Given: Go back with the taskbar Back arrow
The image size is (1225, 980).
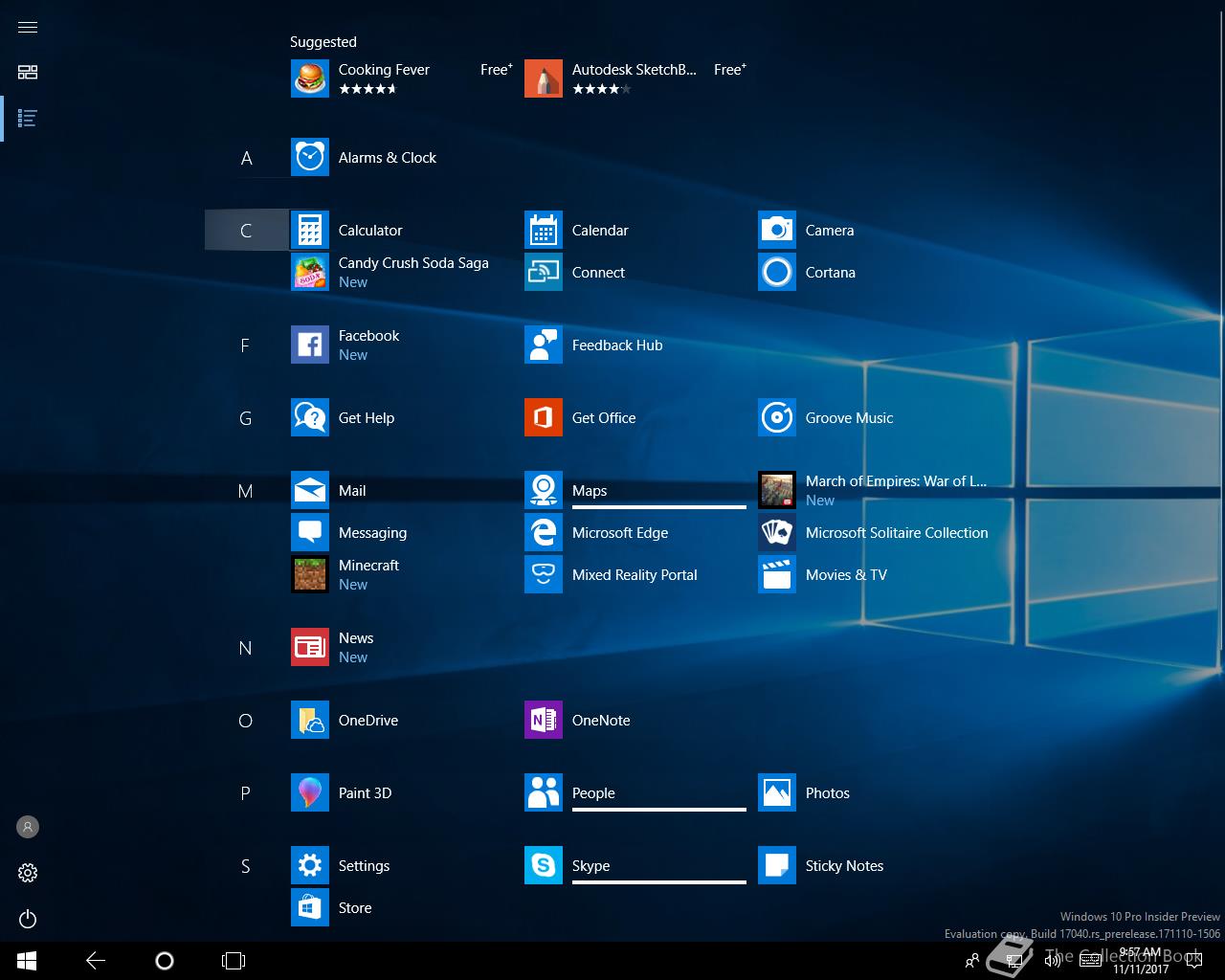Looking at the screenshot, I should click(96, 961).
